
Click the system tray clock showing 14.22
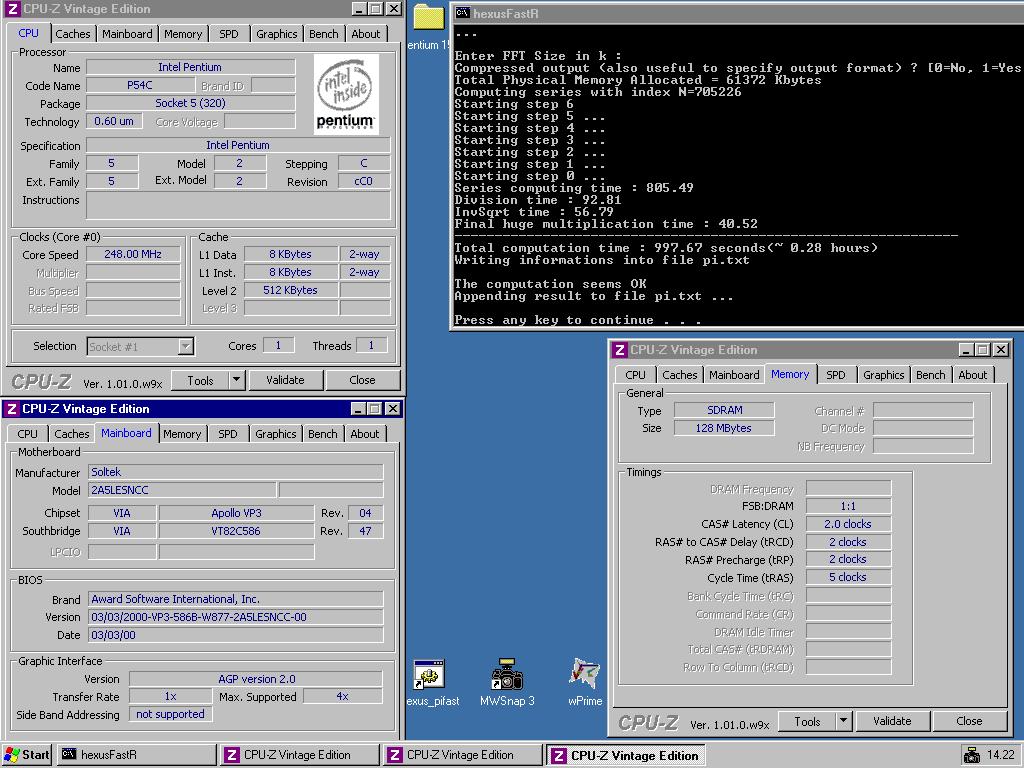[1000, 755]
